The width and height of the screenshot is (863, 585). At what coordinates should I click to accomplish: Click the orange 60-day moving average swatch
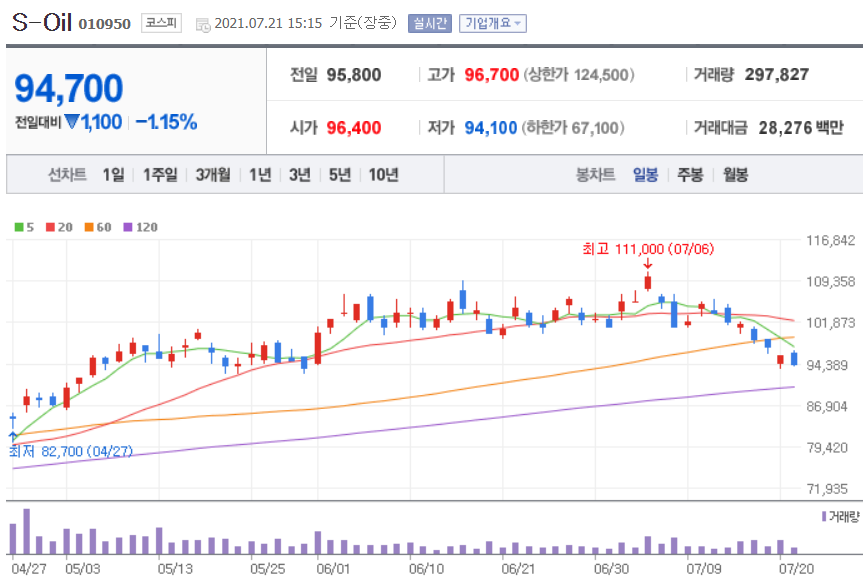(x=89, y=227)
